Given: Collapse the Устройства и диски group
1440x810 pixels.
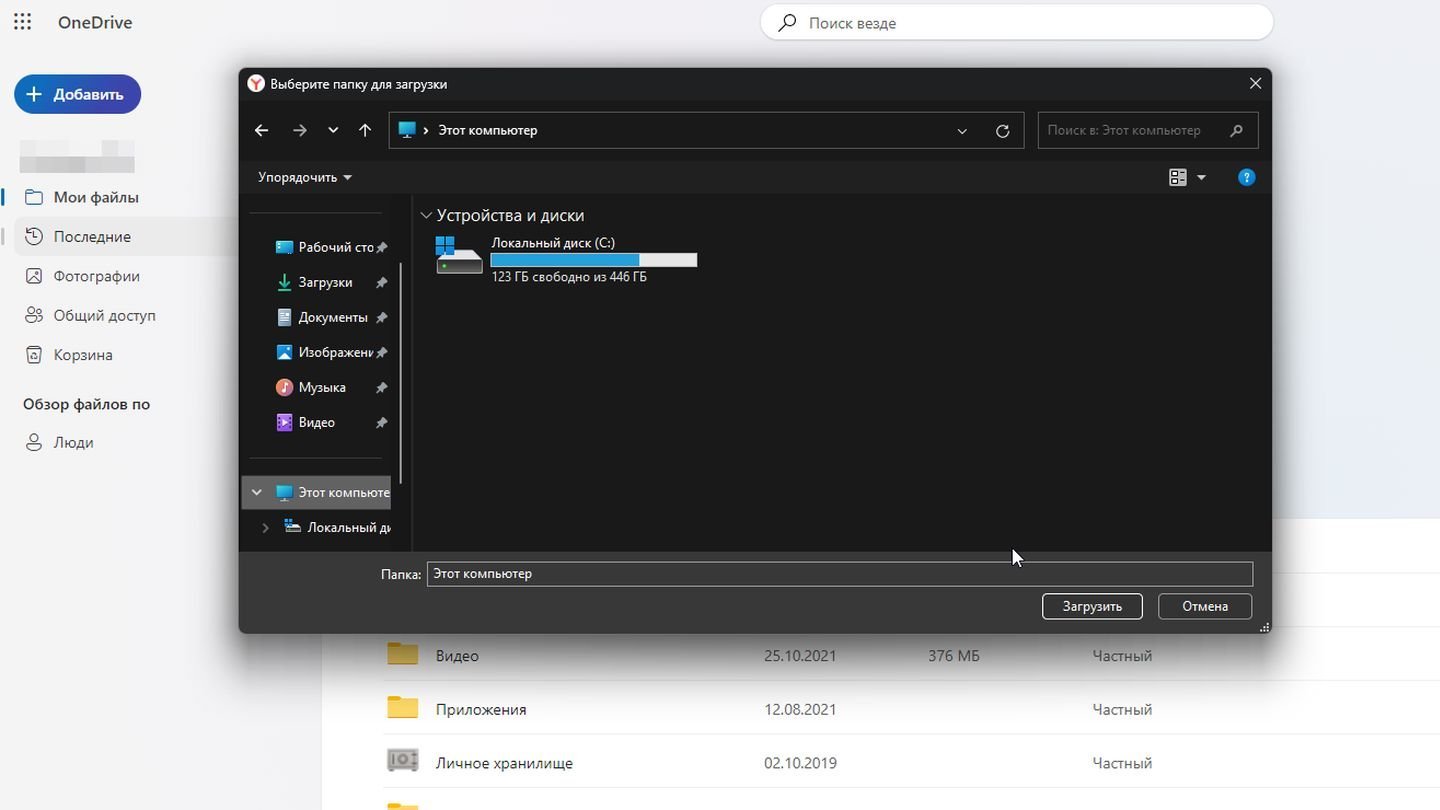Looking at the screenshot, I should (426, 215).
